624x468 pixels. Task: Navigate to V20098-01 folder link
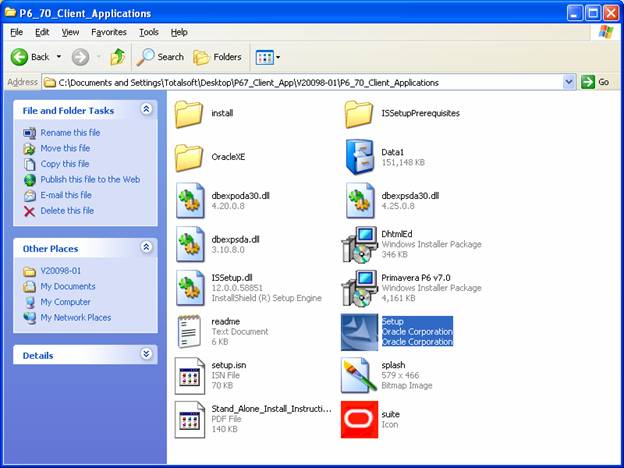click(60, 271)
